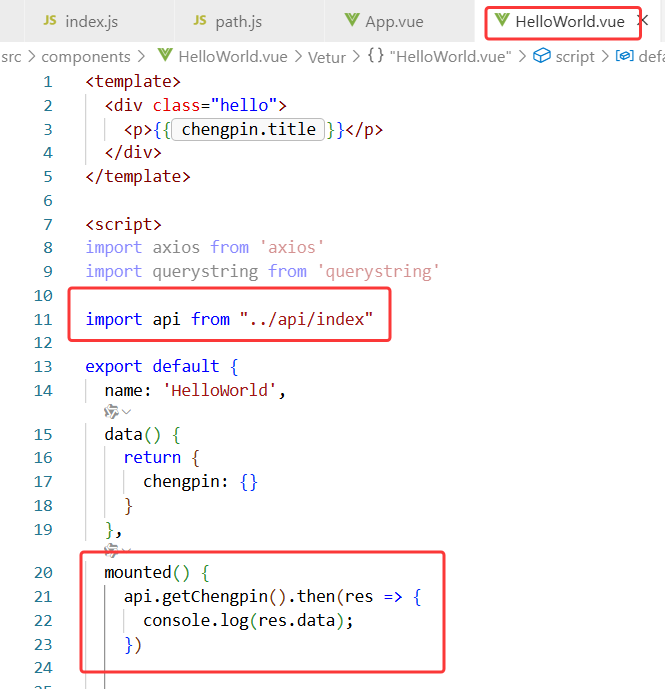Click the class="hello" attribute text

click(215, 105)
